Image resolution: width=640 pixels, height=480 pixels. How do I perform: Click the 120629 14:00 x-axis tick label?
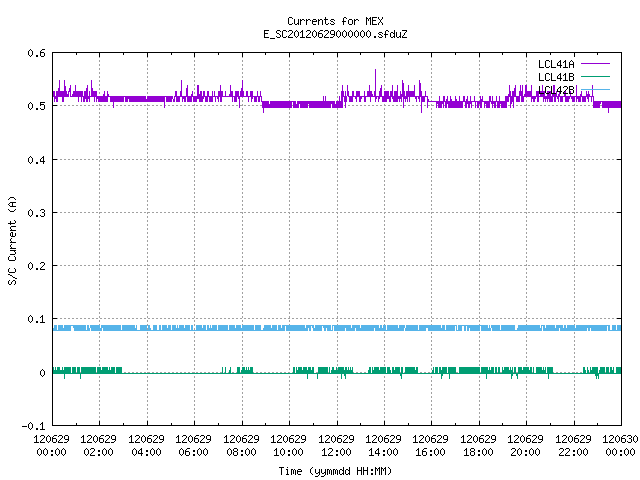(383, 445)
